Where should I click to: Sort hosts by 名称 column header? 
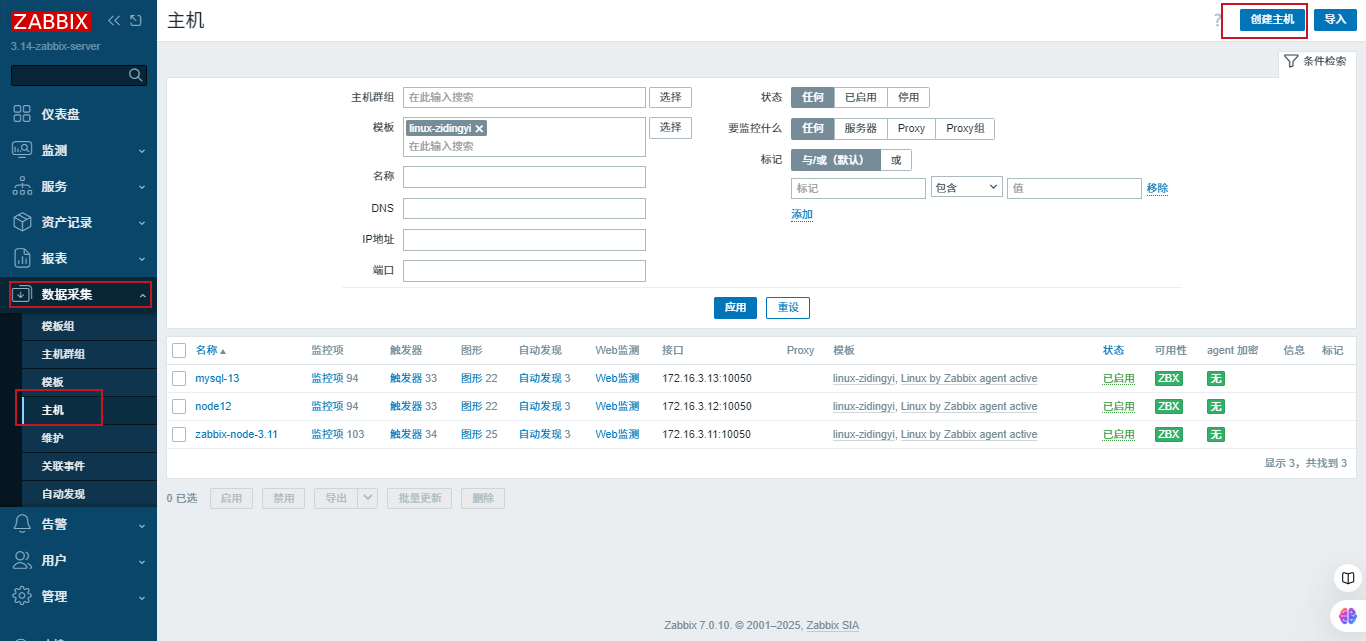[211, 350]
